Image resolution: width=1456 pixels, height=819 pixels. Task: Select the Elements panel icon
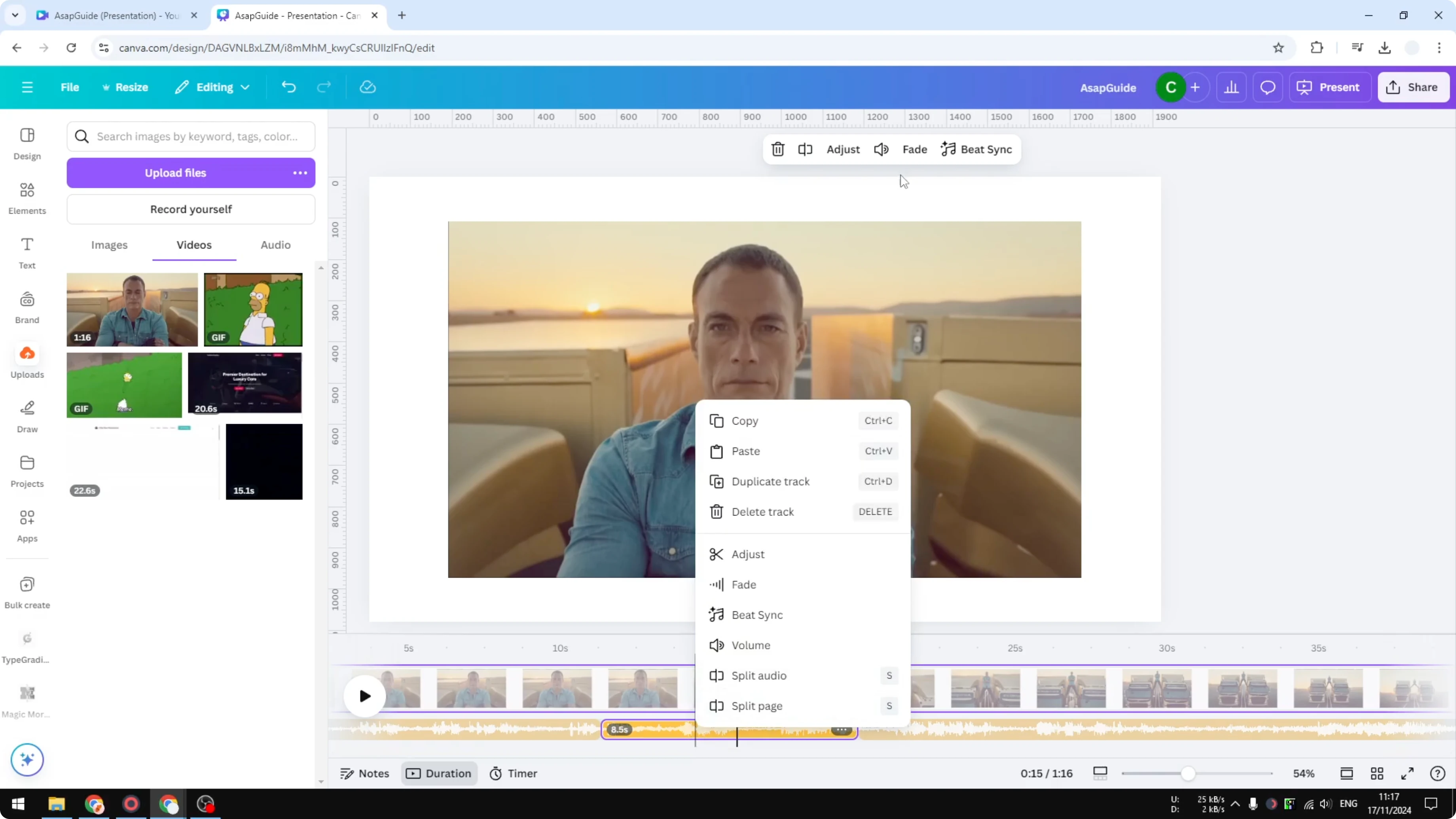tap(27, 197)
